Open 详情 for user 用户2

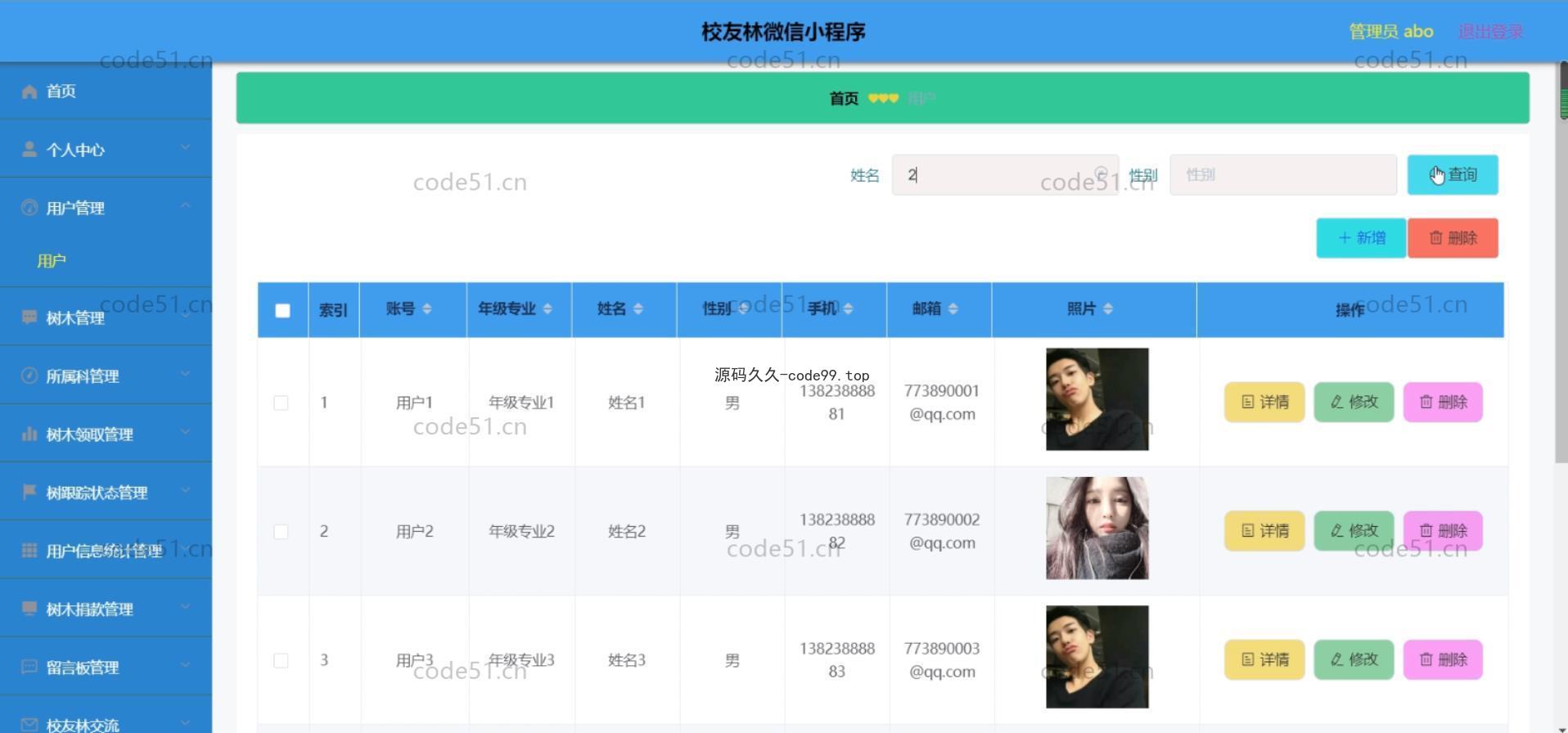(1264, 531)
